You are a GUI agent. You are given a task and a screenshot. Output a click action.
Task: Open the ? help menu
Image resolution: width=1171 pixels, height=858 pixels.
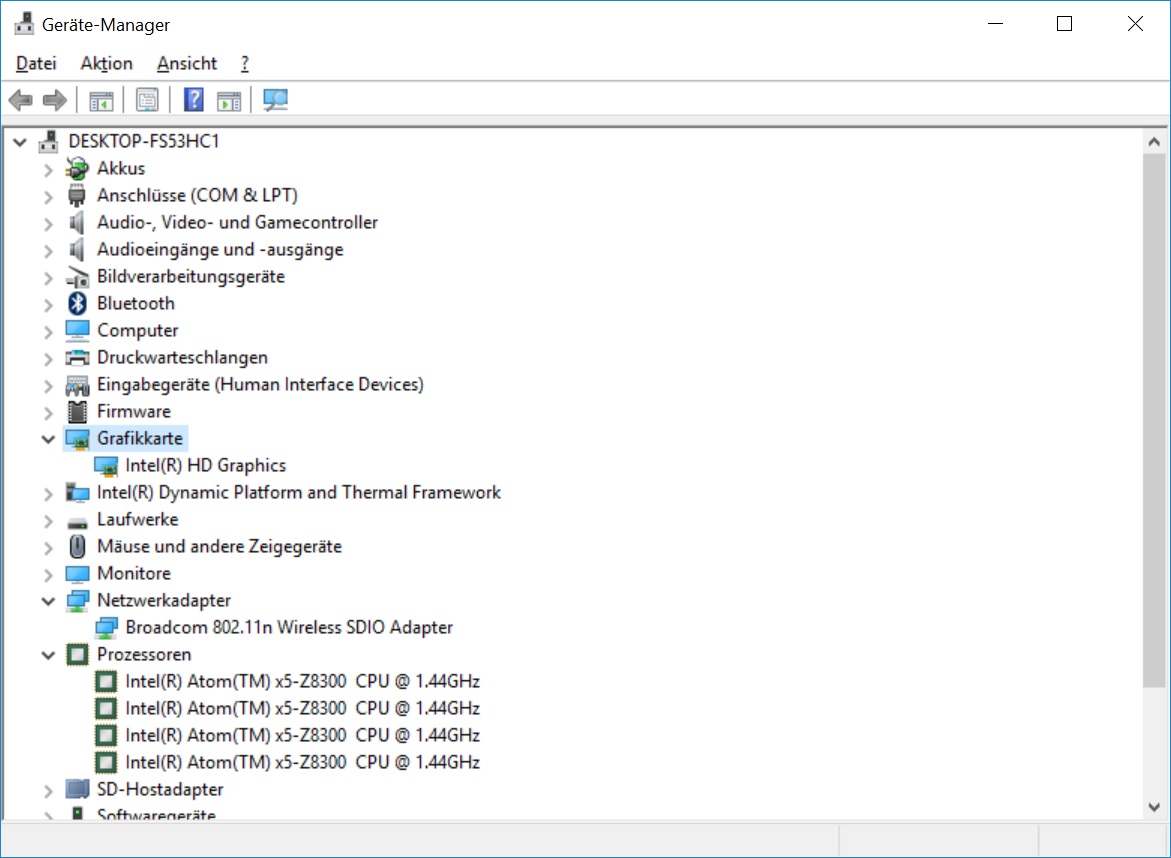[x=244, y=63]
